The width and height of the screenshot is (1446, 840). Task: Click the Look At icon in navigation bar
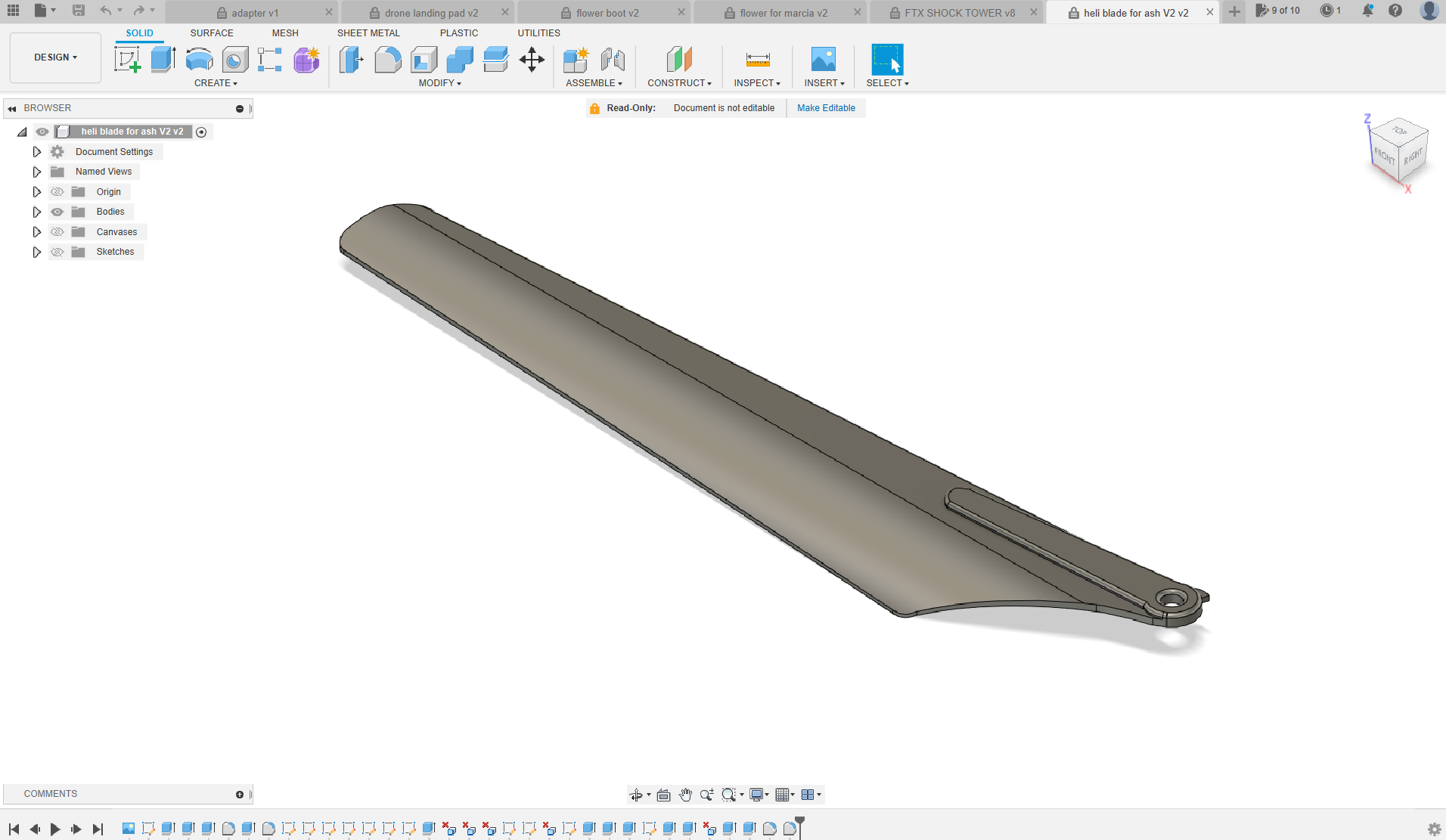click(x=663, y=795)
